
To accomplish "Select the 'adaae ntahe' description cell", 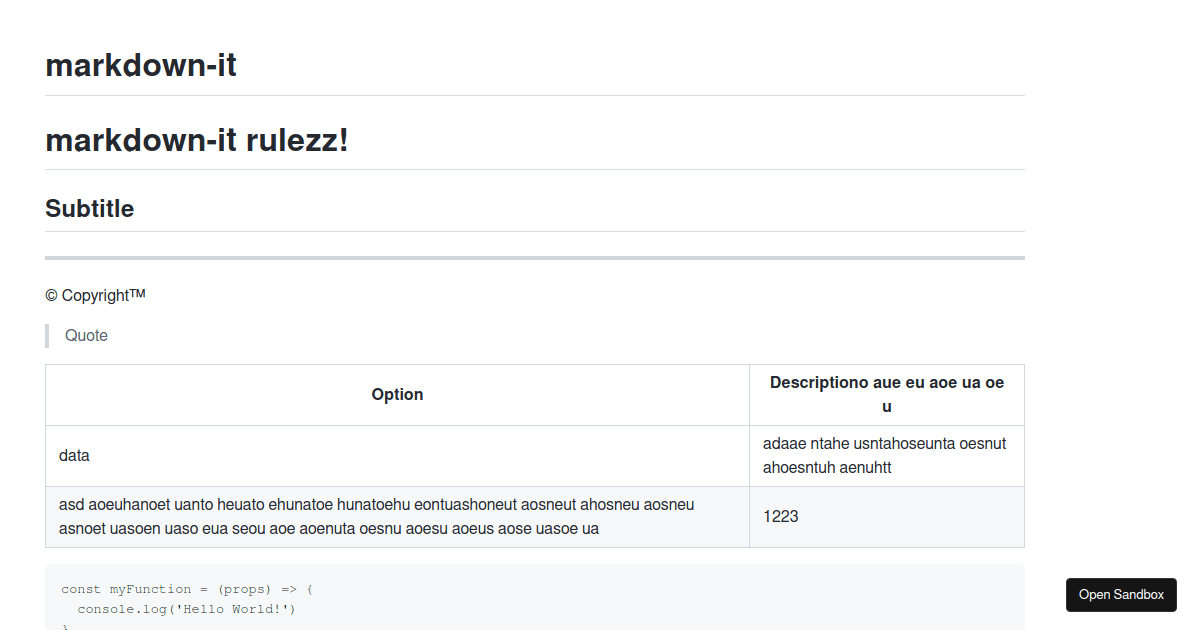I will pos(884,455).
